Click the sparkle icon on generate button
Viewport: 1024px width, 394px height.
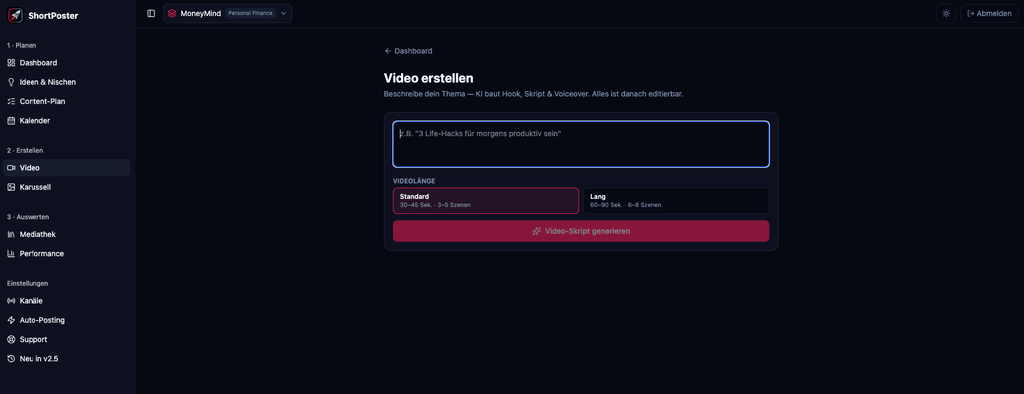(x=536, y=231)
